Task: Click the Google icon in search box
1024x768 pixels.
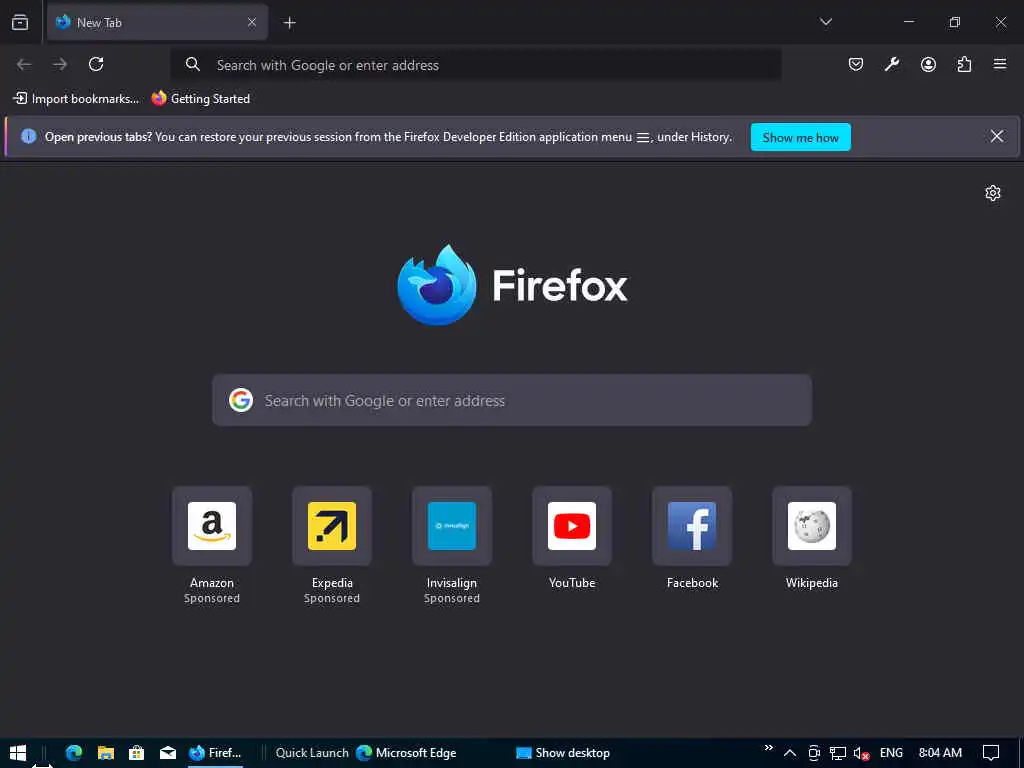Action: point(241,400)
